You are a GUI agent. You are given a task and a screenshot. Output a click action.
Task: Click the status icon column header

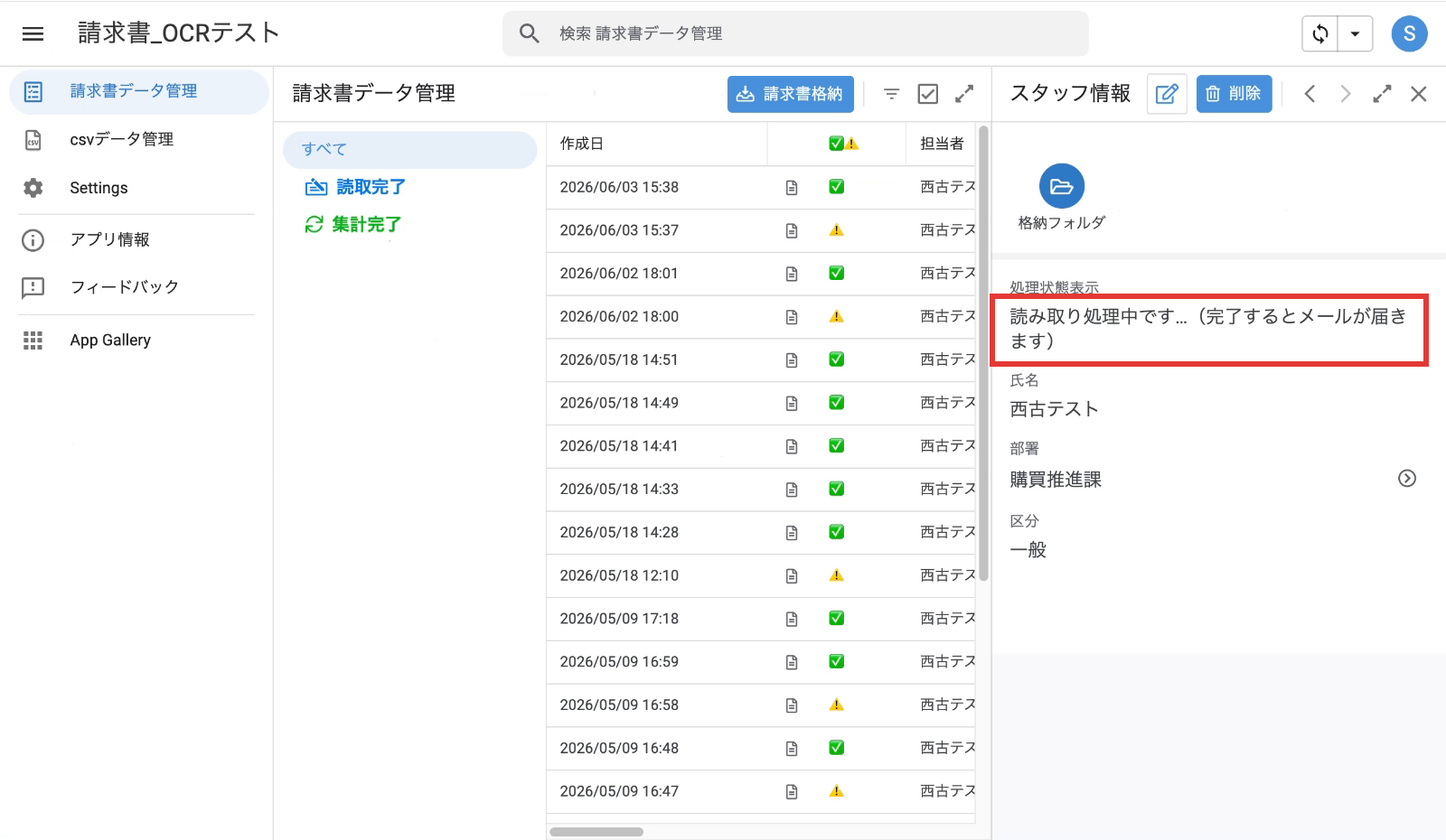coord(842,144)
